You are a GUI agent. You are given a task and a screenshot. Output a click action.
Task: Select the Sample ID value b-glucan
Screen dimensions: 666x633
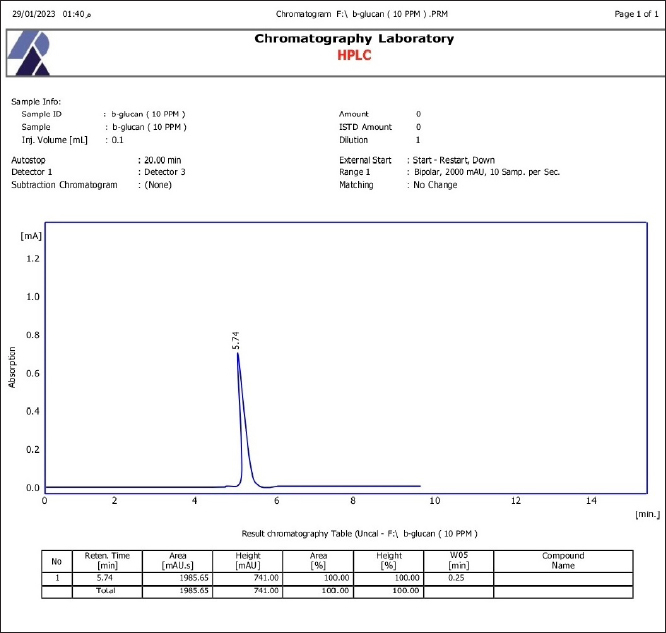[x=148, y=114]
